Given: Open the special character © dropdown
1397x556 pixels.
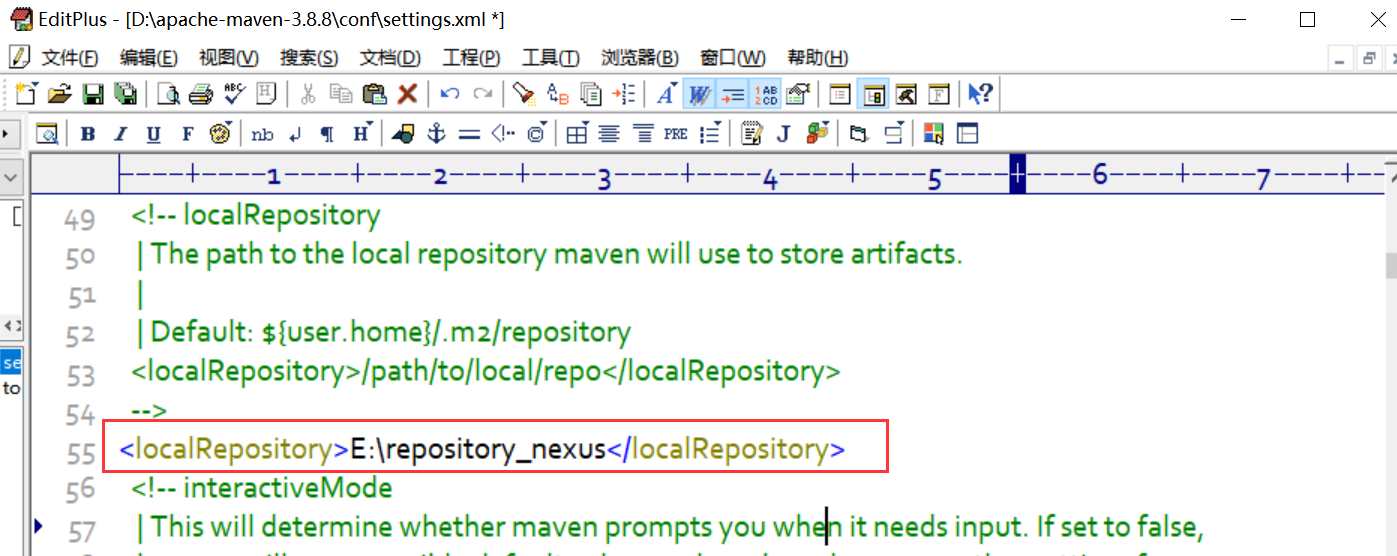Looking at the screenshot, I should (537, 133).
